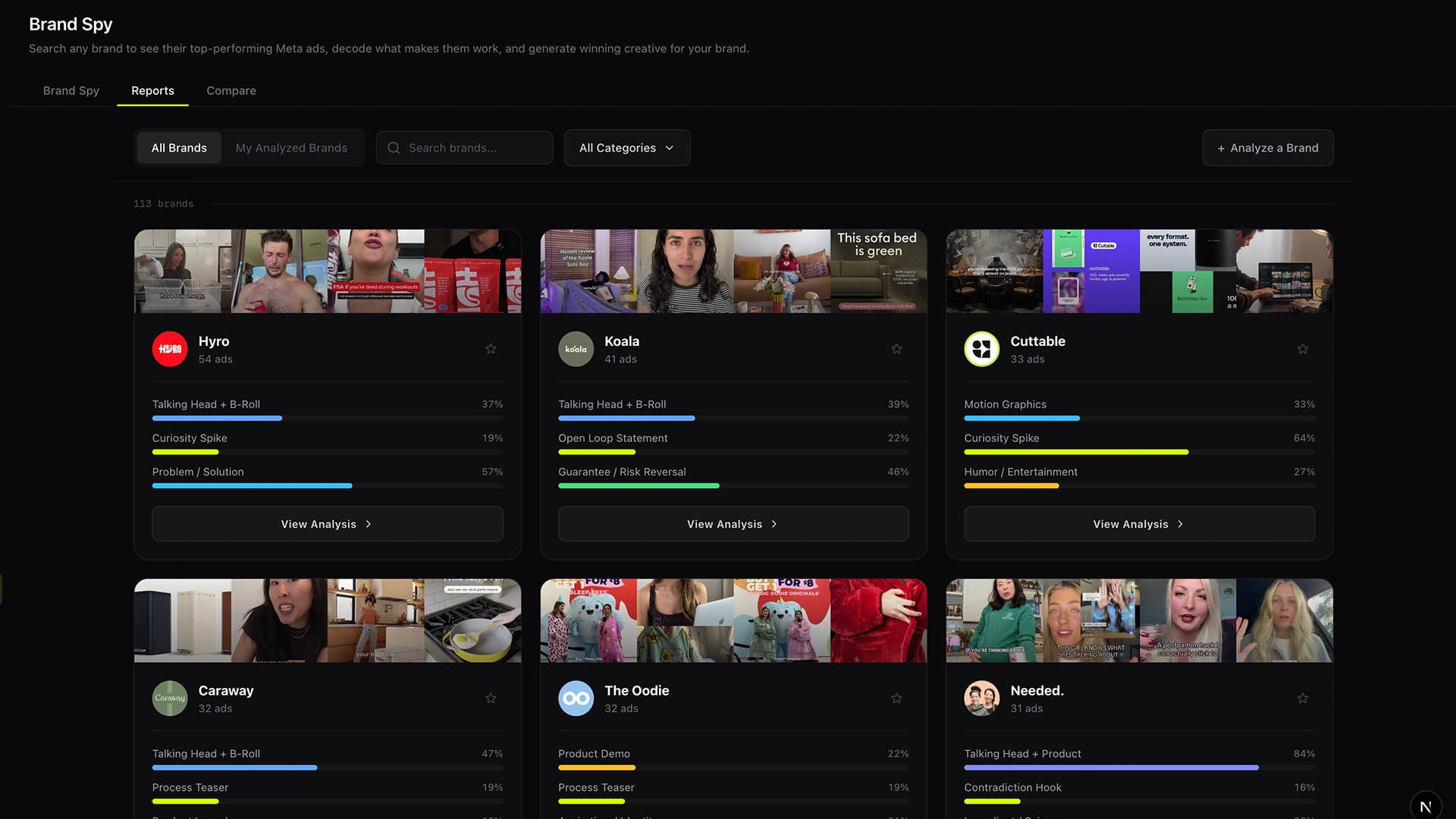Viewport: 1456px width, 819px height.
Task: Open the All Categories dropdown
Action: click(x=627, y=148)
